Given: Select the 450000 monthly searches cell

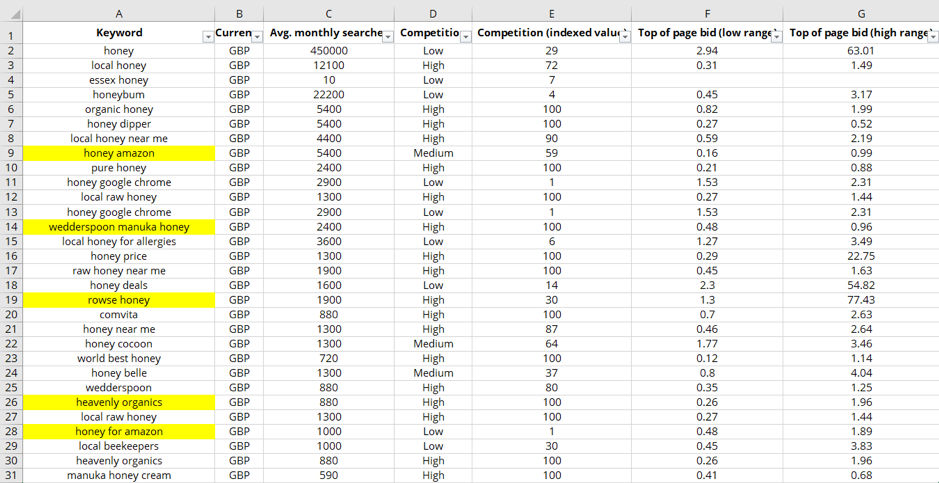Looking at the screenshot, I should click(329, 51).
